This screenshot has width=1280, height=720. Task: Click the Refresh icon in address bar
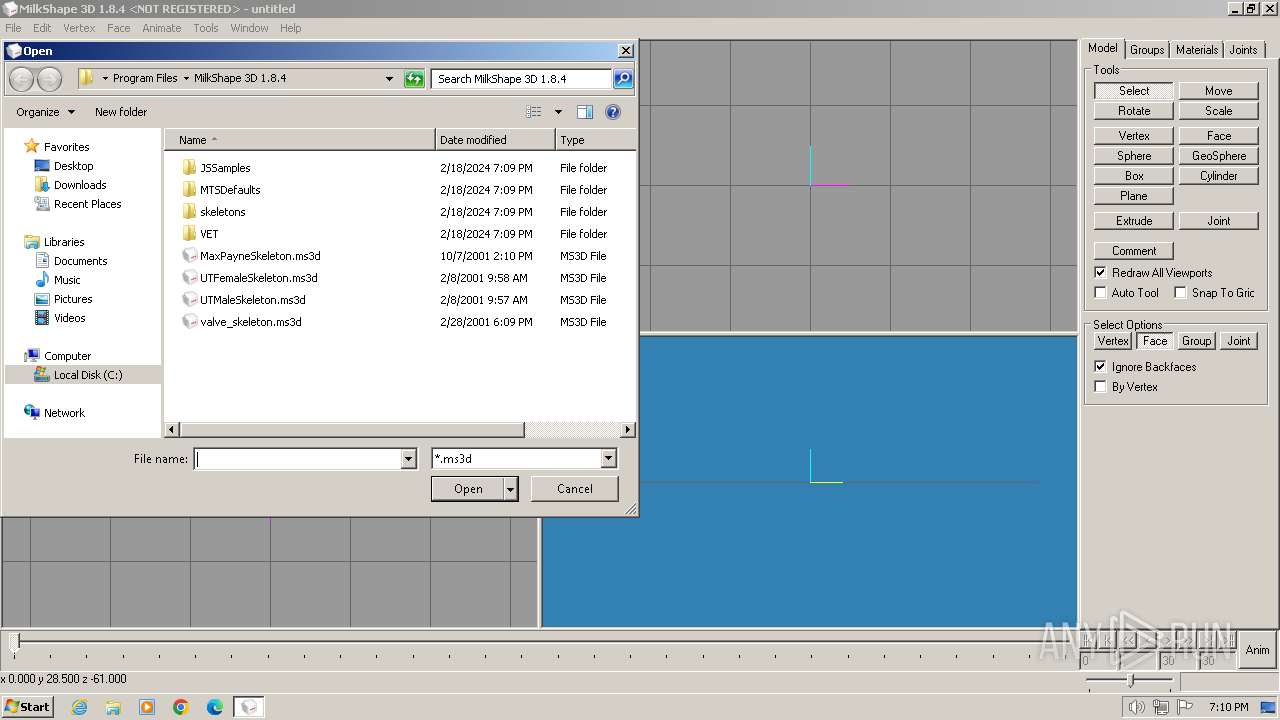click(x=414, y=78)
